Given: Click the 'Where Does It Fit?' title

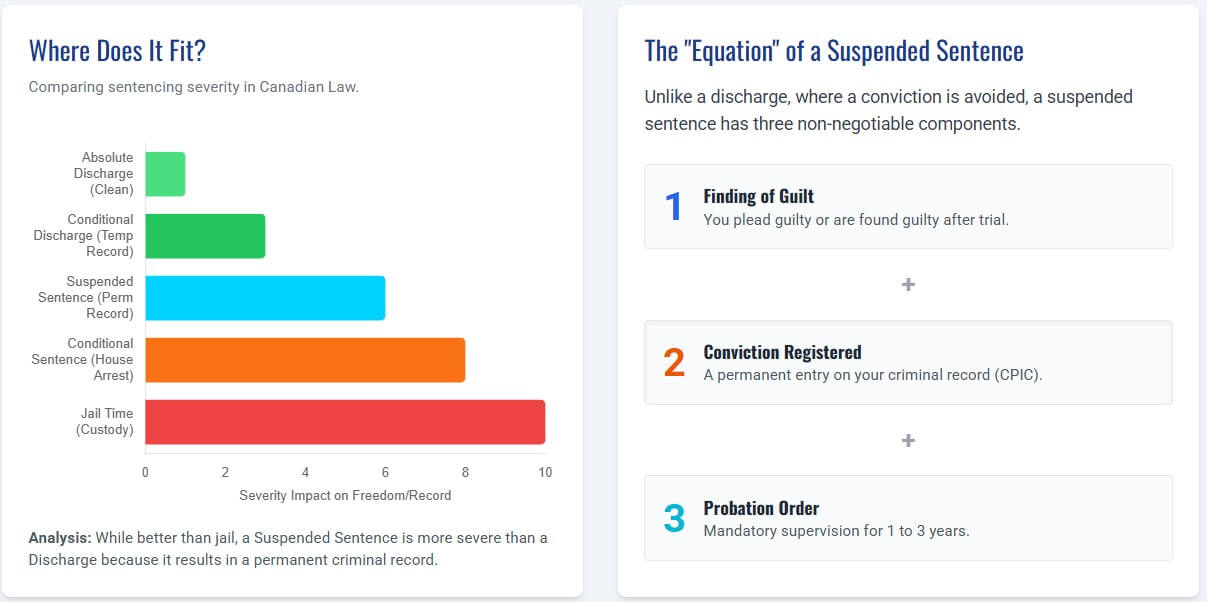Looking at the screenshot, I should pos(117,51).
